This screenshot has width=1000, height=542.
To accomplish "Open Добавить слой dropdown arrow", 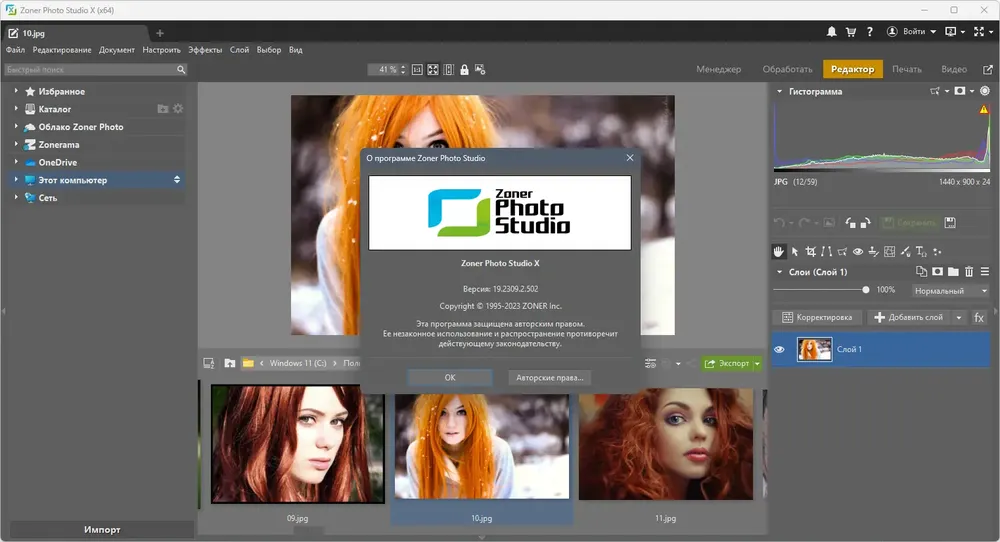I will coord(959,318).
